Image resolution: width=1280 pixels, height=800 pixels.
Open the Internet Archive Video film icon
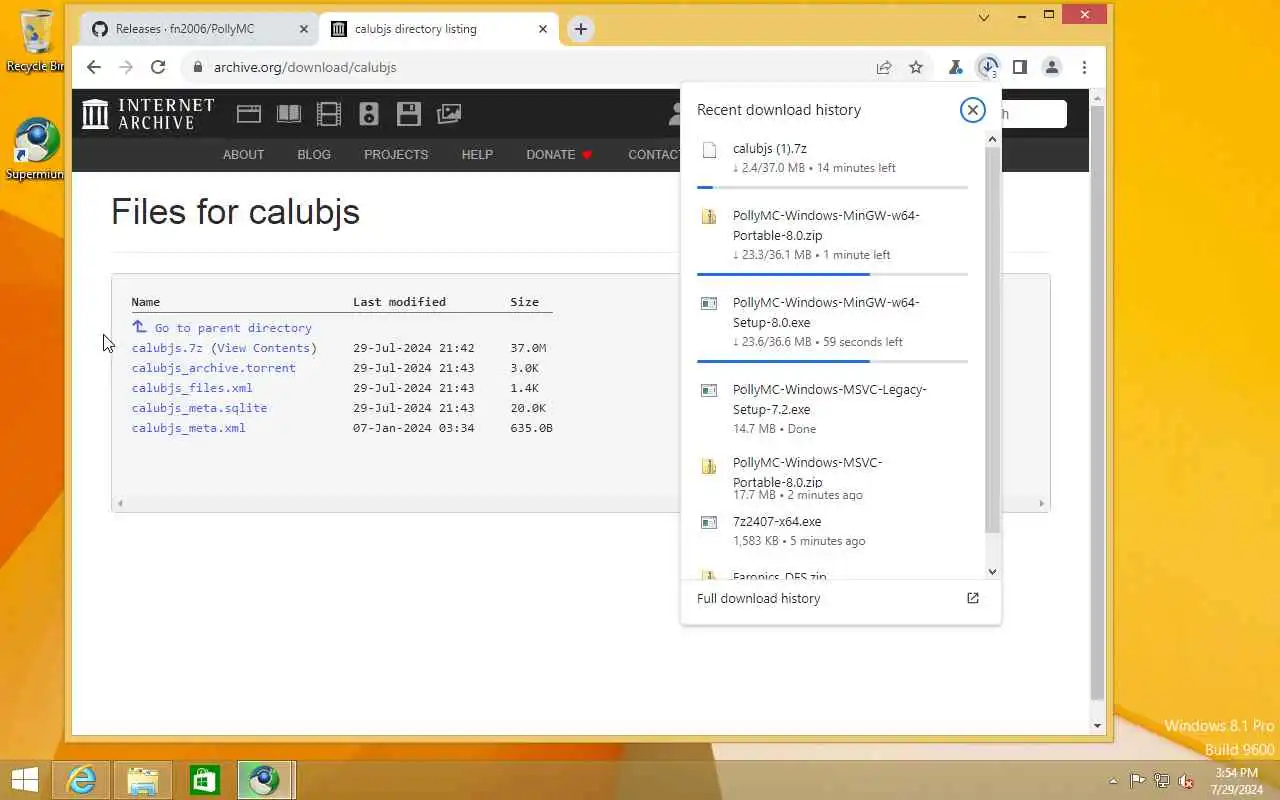(x=329, y=114)
